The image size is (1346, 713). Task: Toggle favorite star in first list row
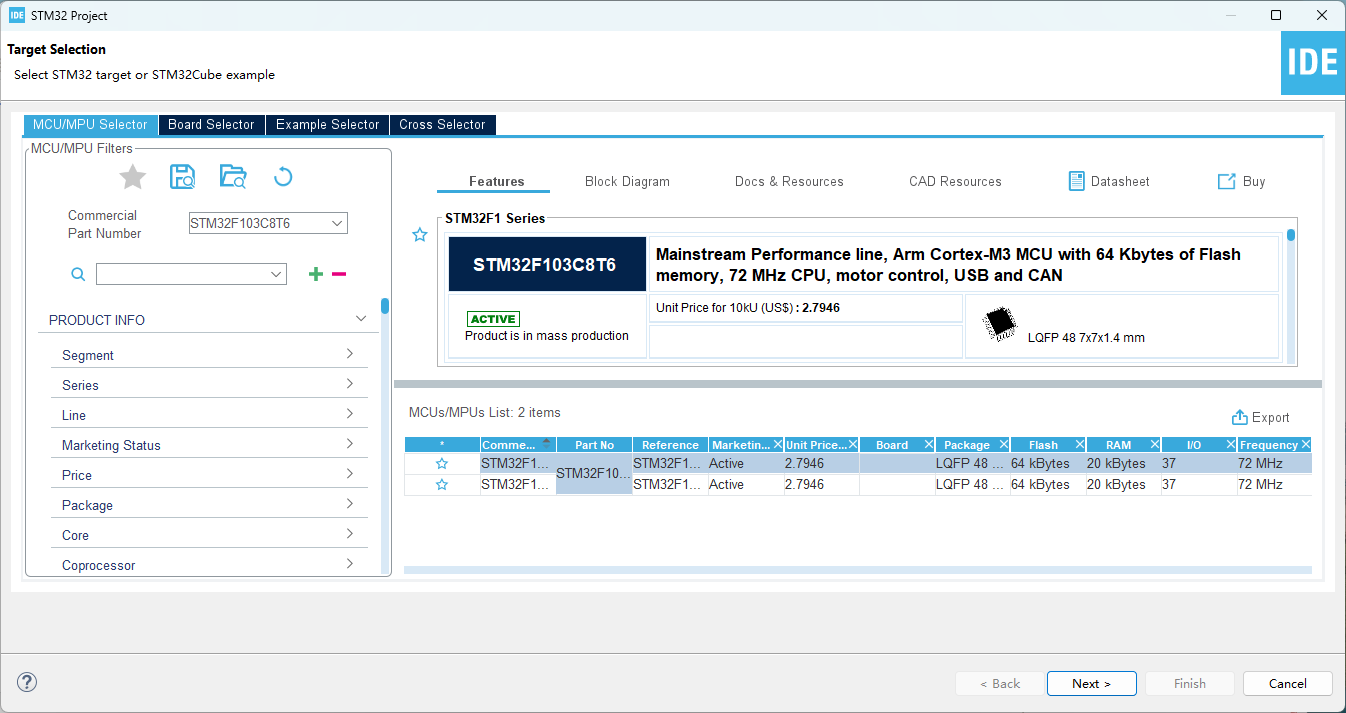(x=442, y=464)
